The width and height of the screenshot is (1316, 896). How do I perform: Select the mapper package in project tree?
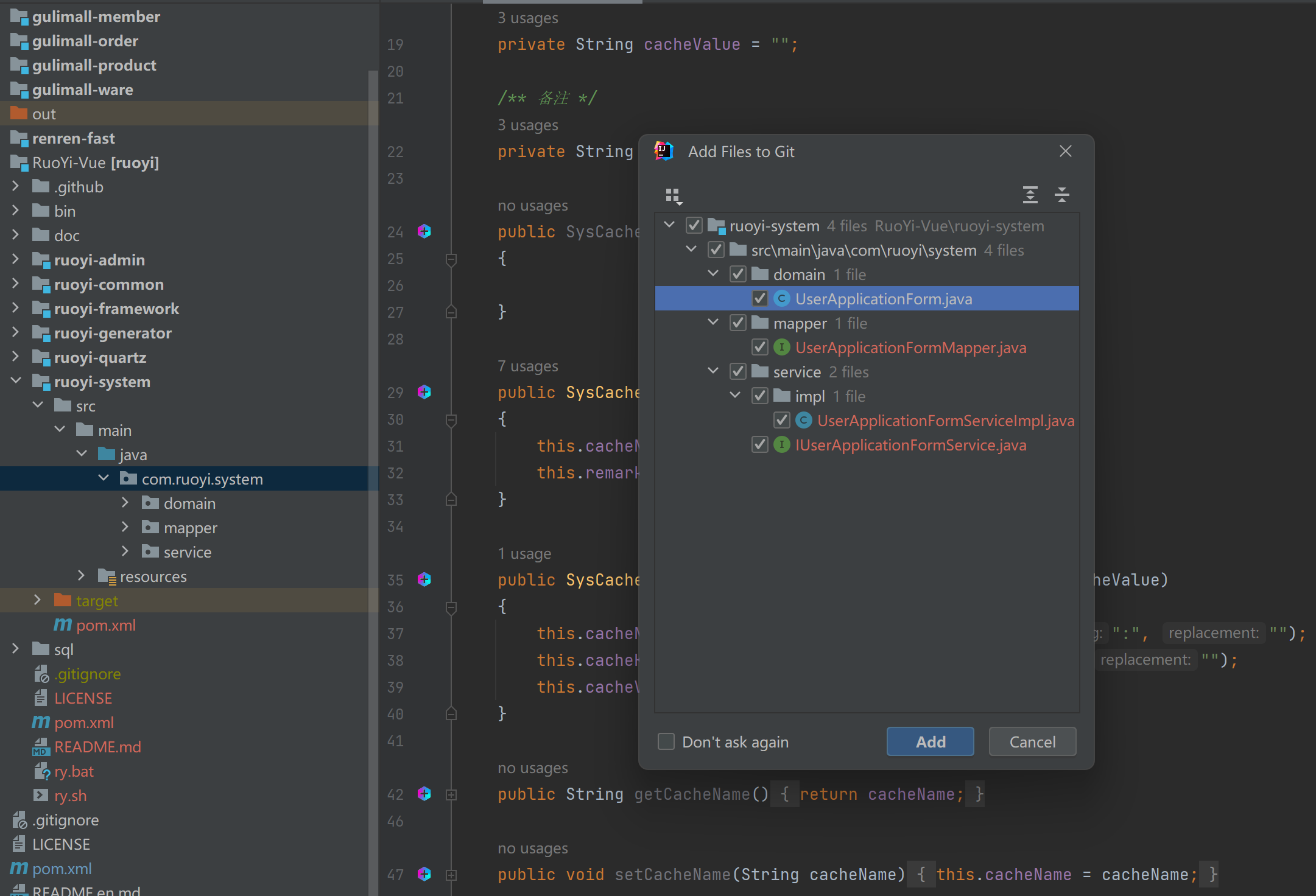tap(190, 528)
